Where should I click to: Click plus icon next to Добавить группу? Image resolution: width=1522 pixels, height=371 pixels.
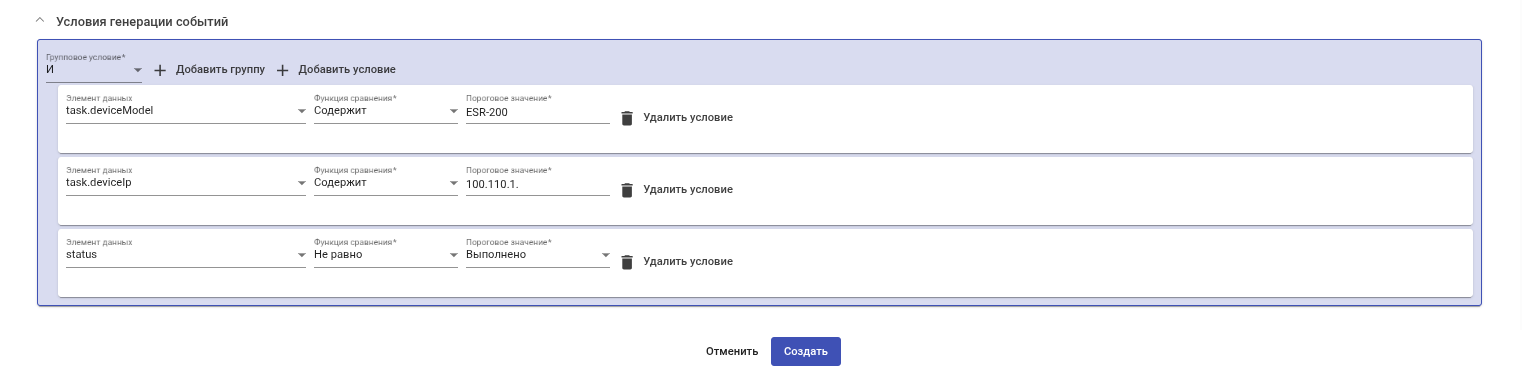tap(160, 70)
